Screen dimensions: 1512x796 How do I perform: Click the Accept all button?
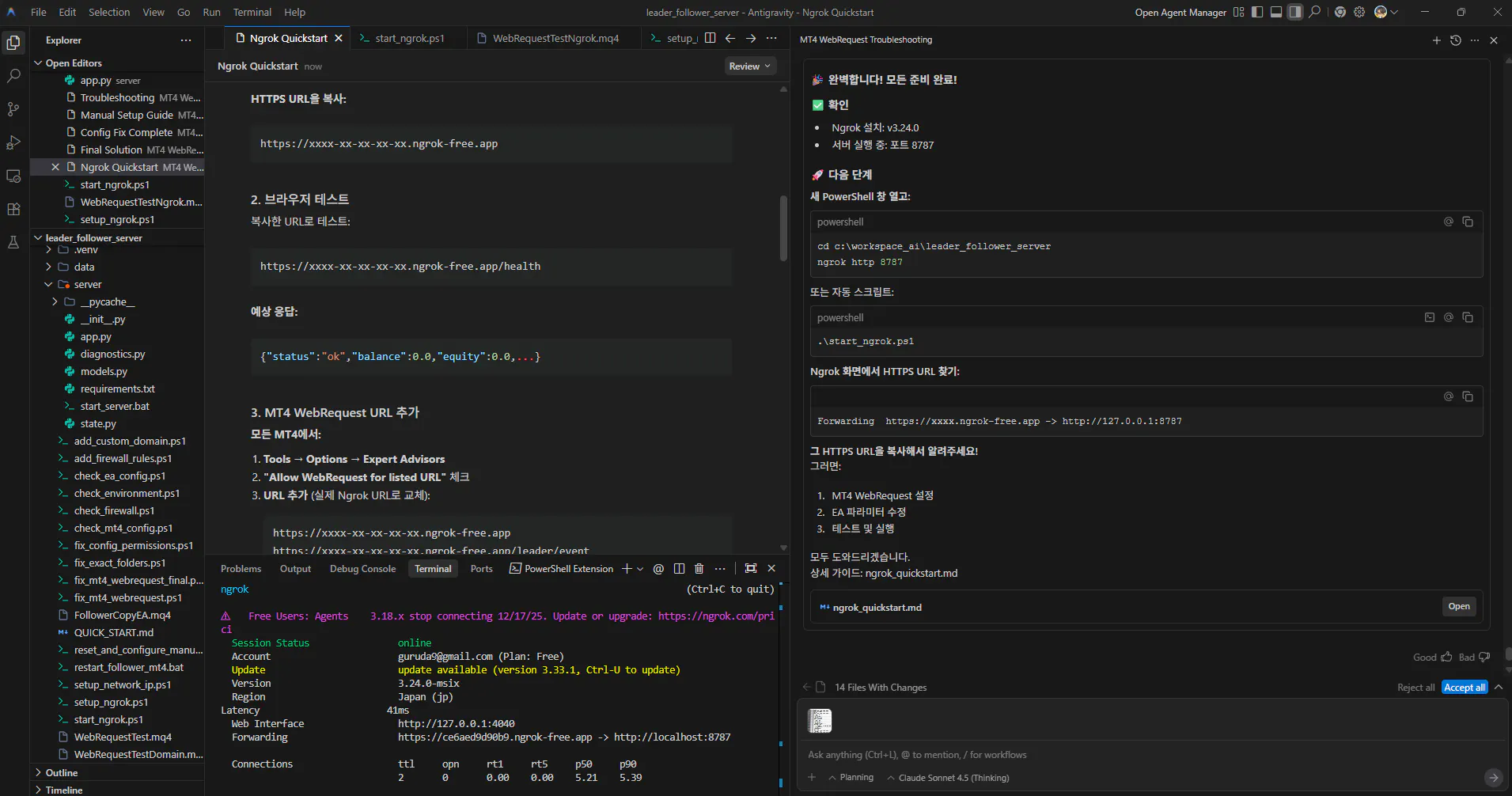[x=1464, y=688]
